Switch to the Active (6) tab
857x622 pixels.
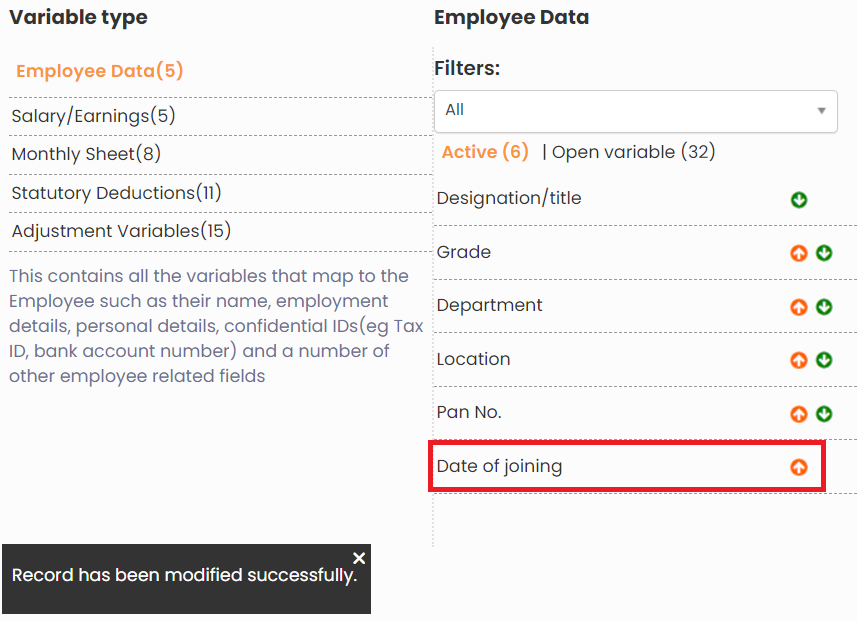[485, 152]
